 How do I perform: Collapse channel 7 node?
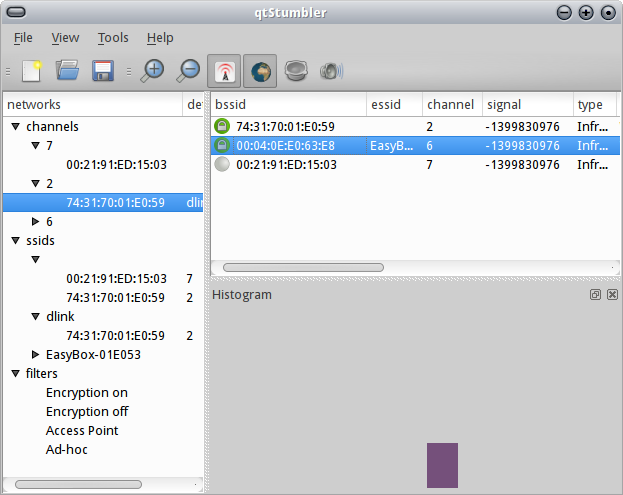(36, 146)
